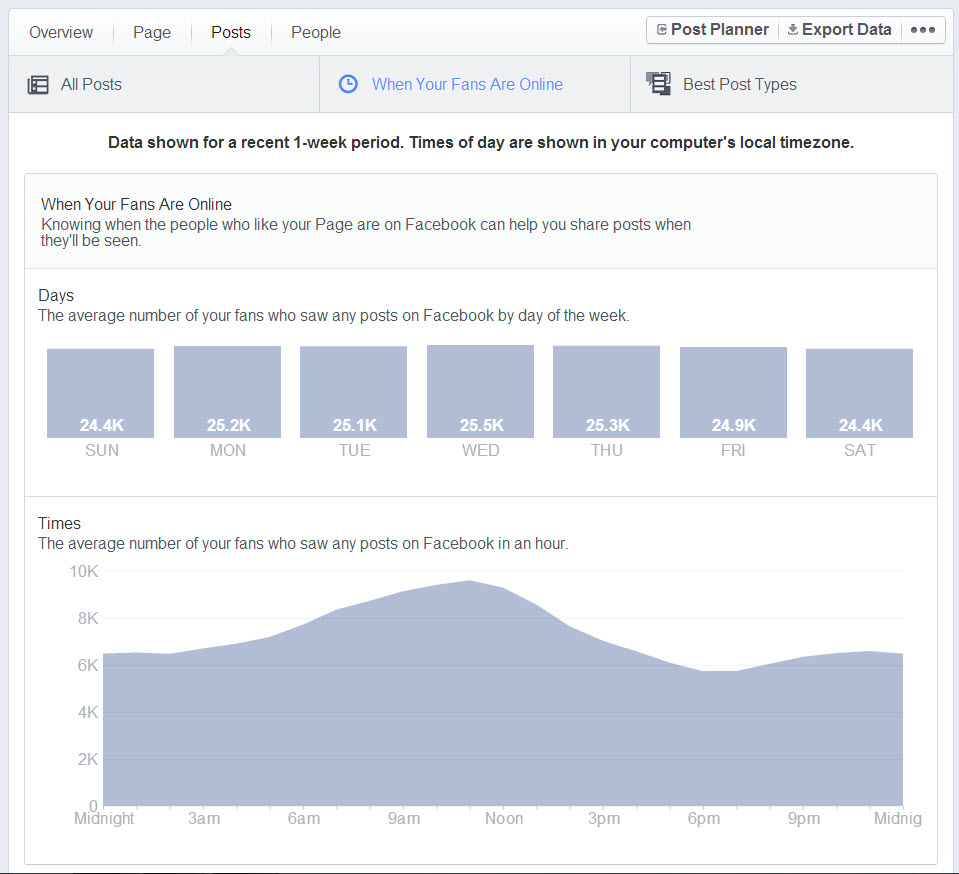This screenshot has width=959, height=874.
Task: Click the stacked-posts icon beside Best Post Types
Action: click(658, 84)
